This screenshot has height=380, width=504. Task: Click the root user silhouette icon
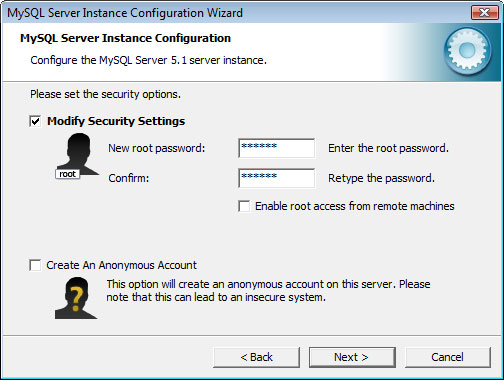(x=79, y=154)
